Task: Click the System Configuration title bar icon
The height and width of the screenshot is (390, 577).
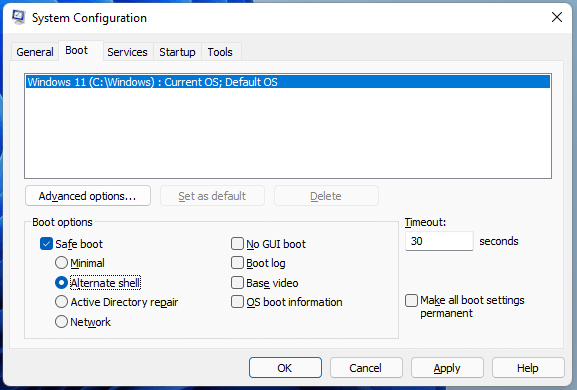Action: (18, 17)
